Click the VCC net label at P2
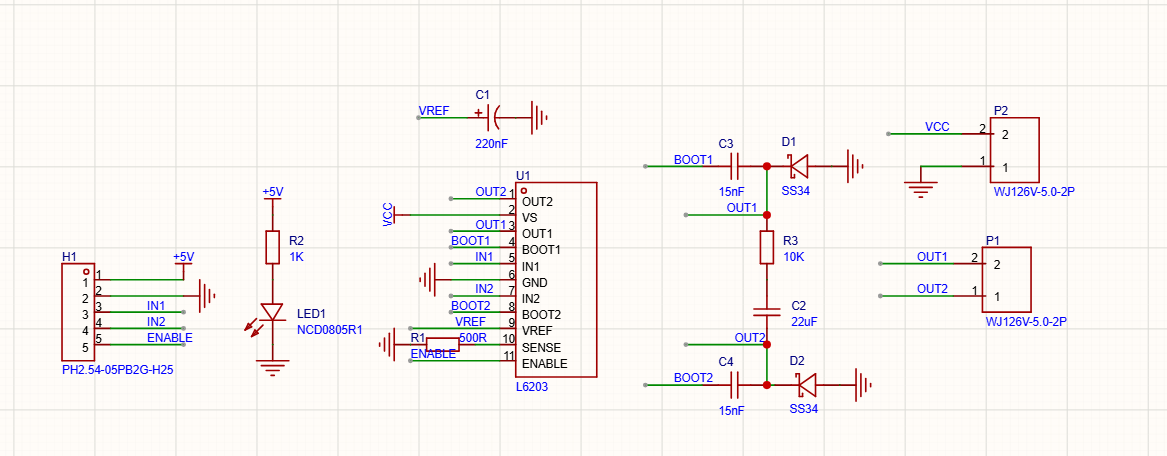Screen dimensions: 1167x456 coord(937,126)
